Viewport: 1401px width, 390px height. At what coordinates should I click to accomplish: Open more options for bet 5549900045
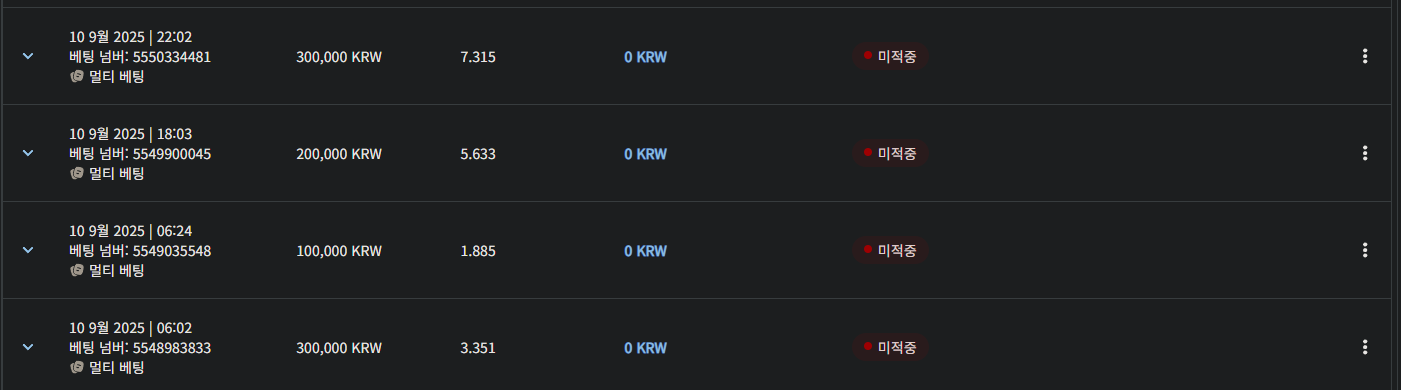(x=1365, y=154)
